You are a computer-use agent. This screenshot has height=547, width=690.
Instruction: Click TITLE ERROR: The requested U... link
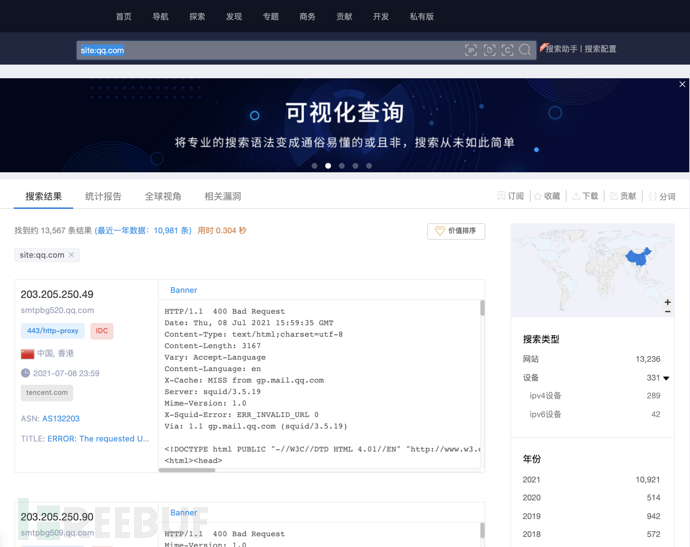click(x=98, y=439)
